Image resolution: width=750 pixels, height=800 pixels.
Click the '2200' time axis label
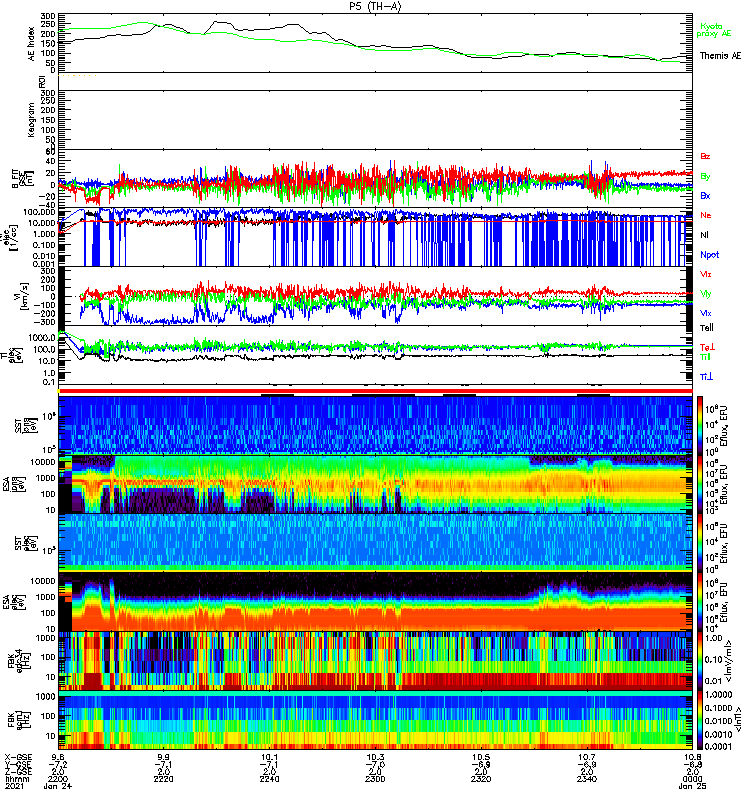pyautogui.click(x=58, y=779)
